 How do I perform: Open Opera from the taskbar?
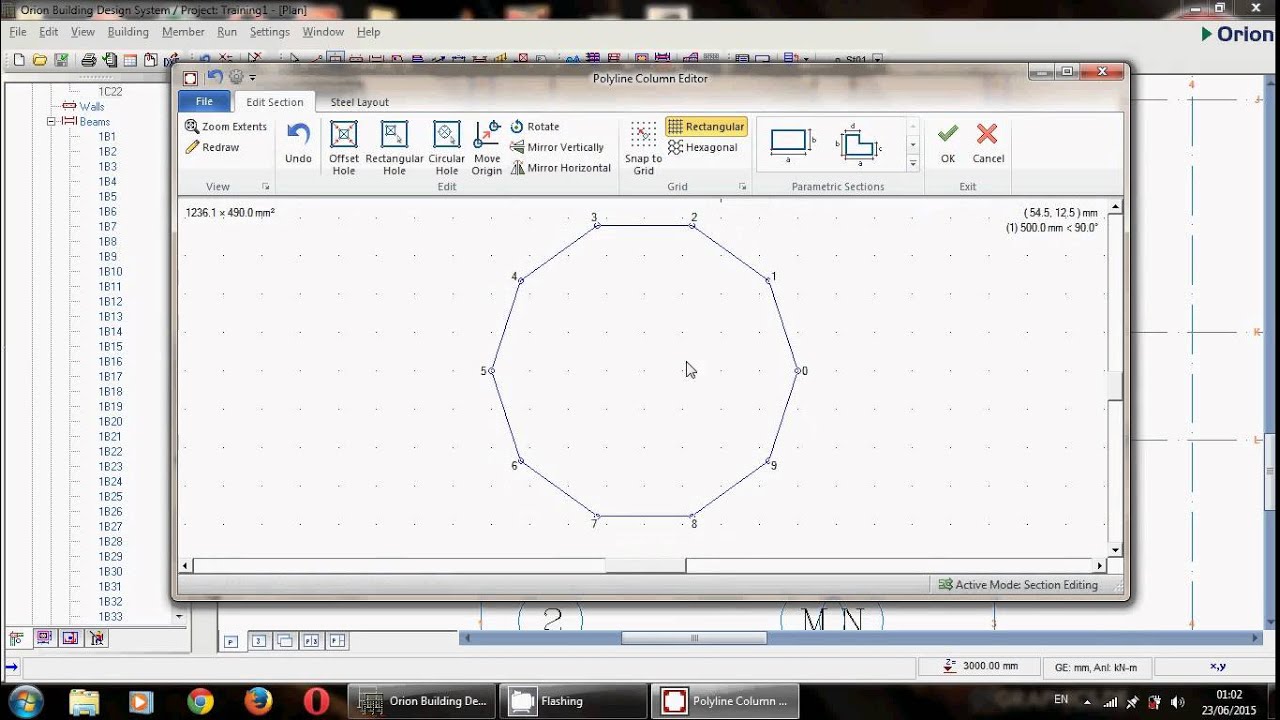click(316, 701)
